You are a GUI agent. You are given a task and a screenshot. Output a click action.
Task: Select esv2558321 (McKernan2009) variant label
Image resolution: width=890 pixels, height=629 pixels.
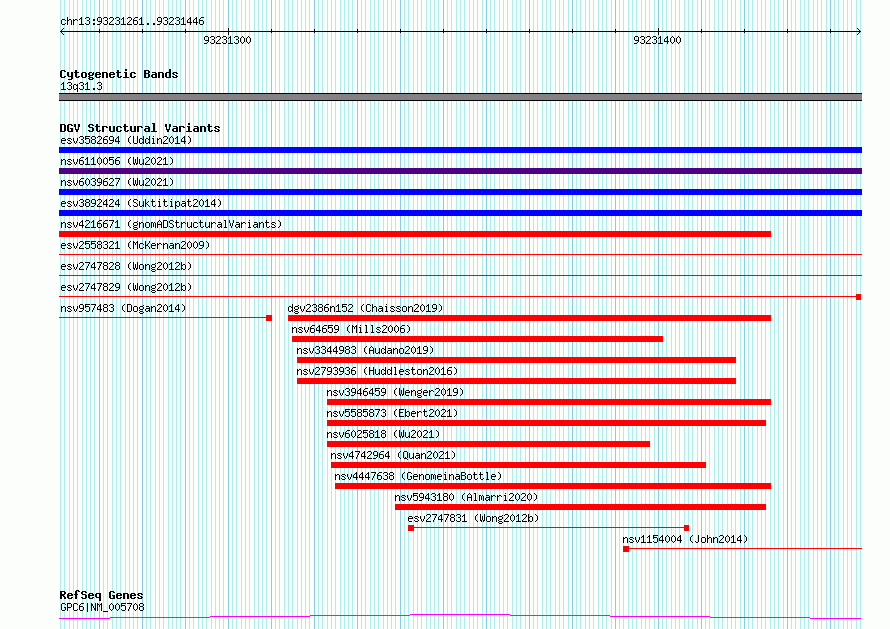[x=135, y=245]
